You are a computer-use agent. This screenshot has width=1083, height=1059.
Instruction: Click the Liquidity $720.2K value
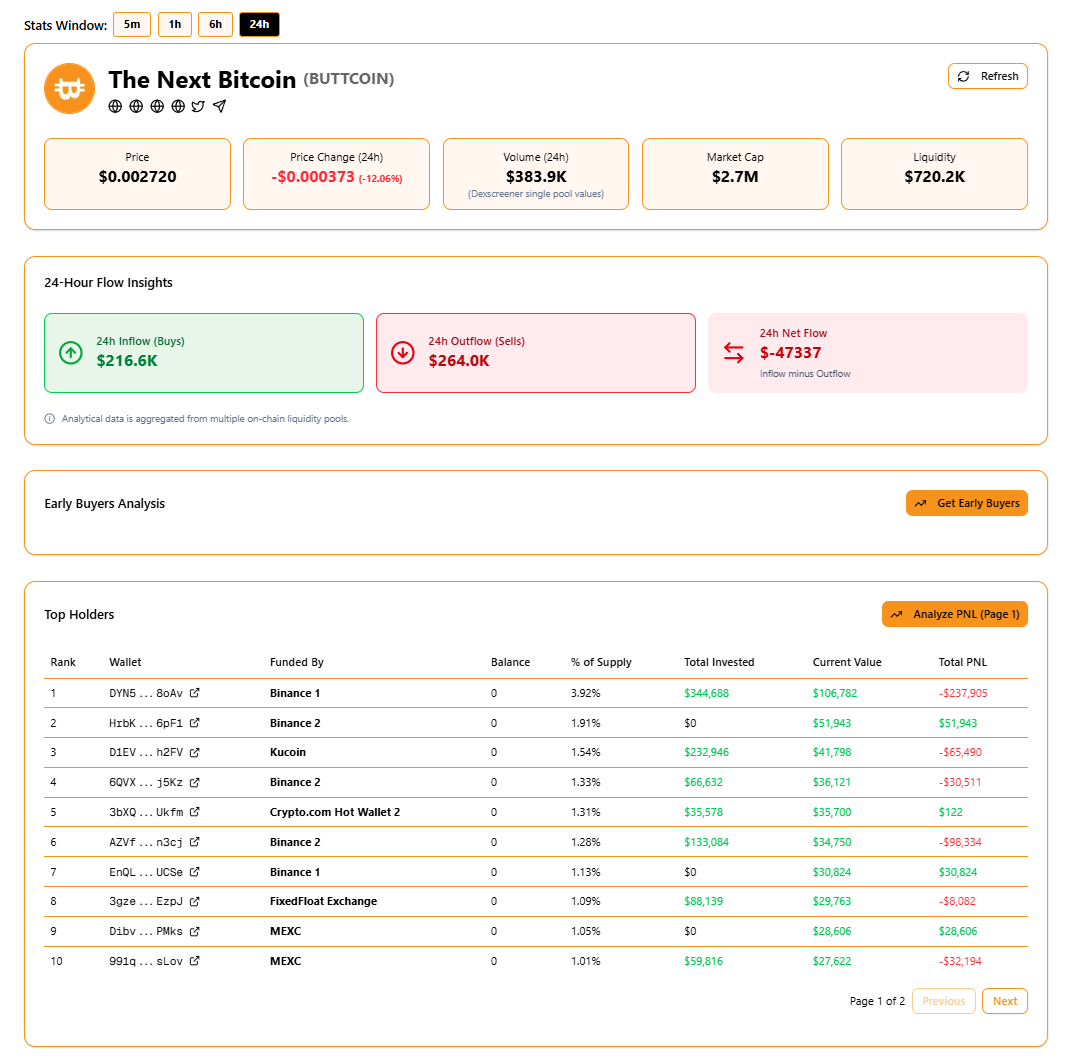coord(935,177)
